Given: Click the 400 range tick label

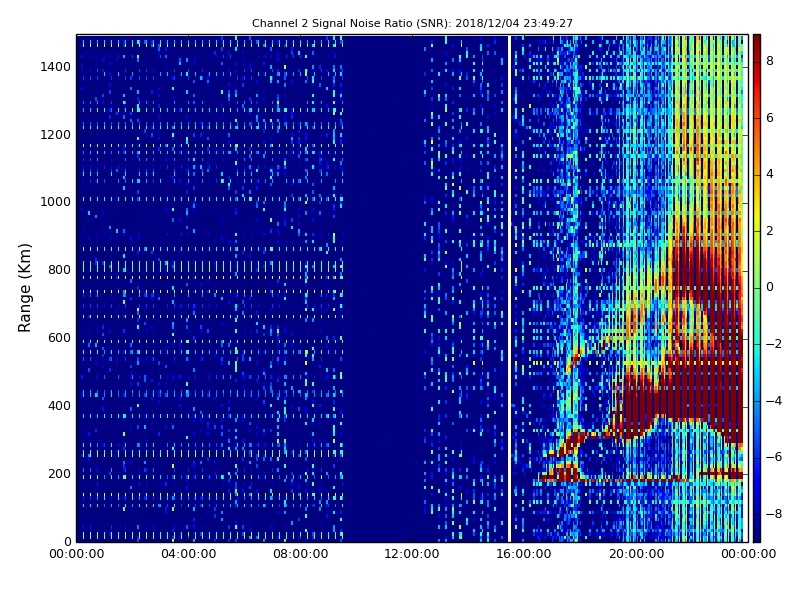Looking at the screenshot, I should (x=59, y=406).
